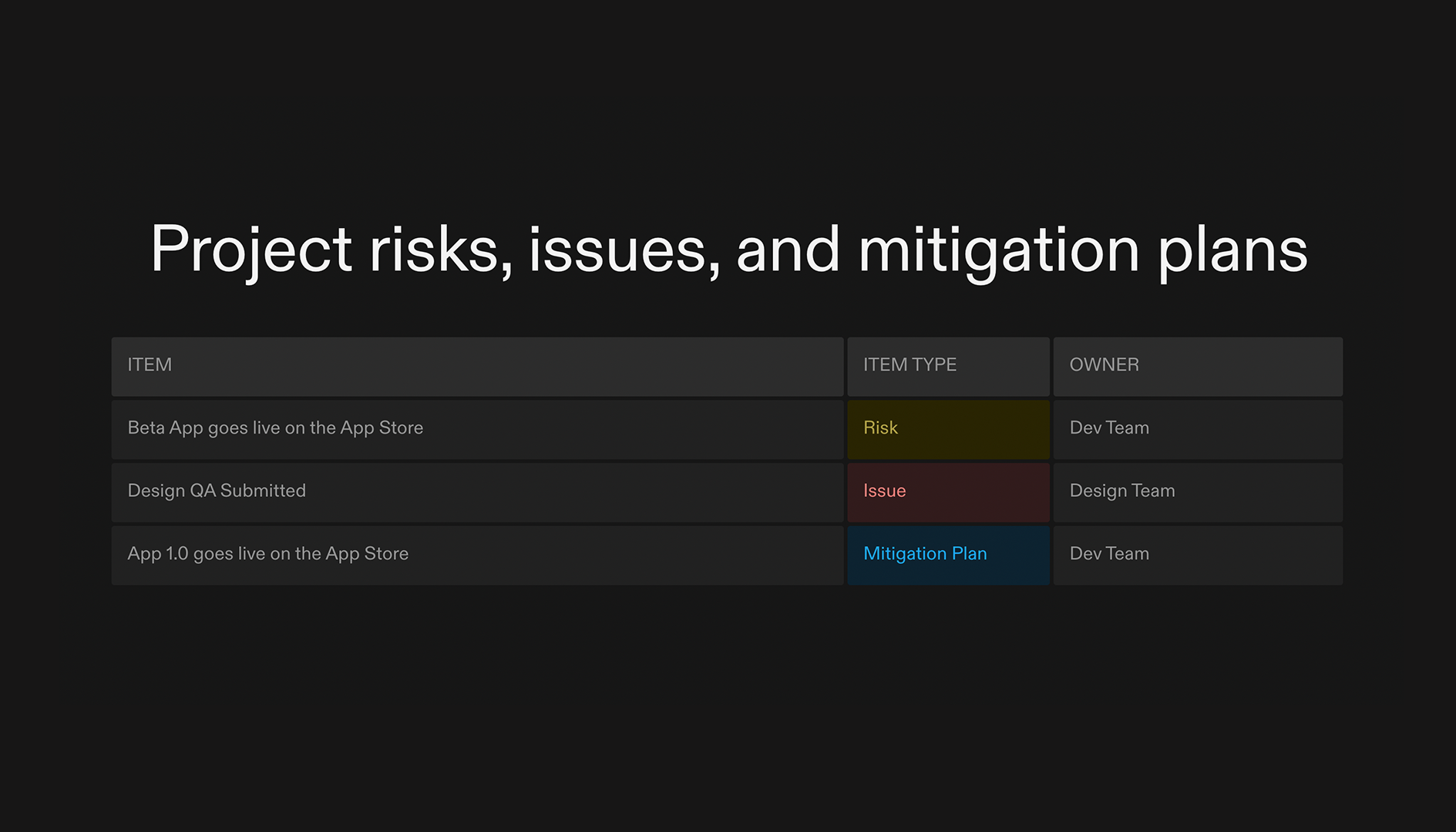Click the Mitigation Plan row background

[617, 554]
